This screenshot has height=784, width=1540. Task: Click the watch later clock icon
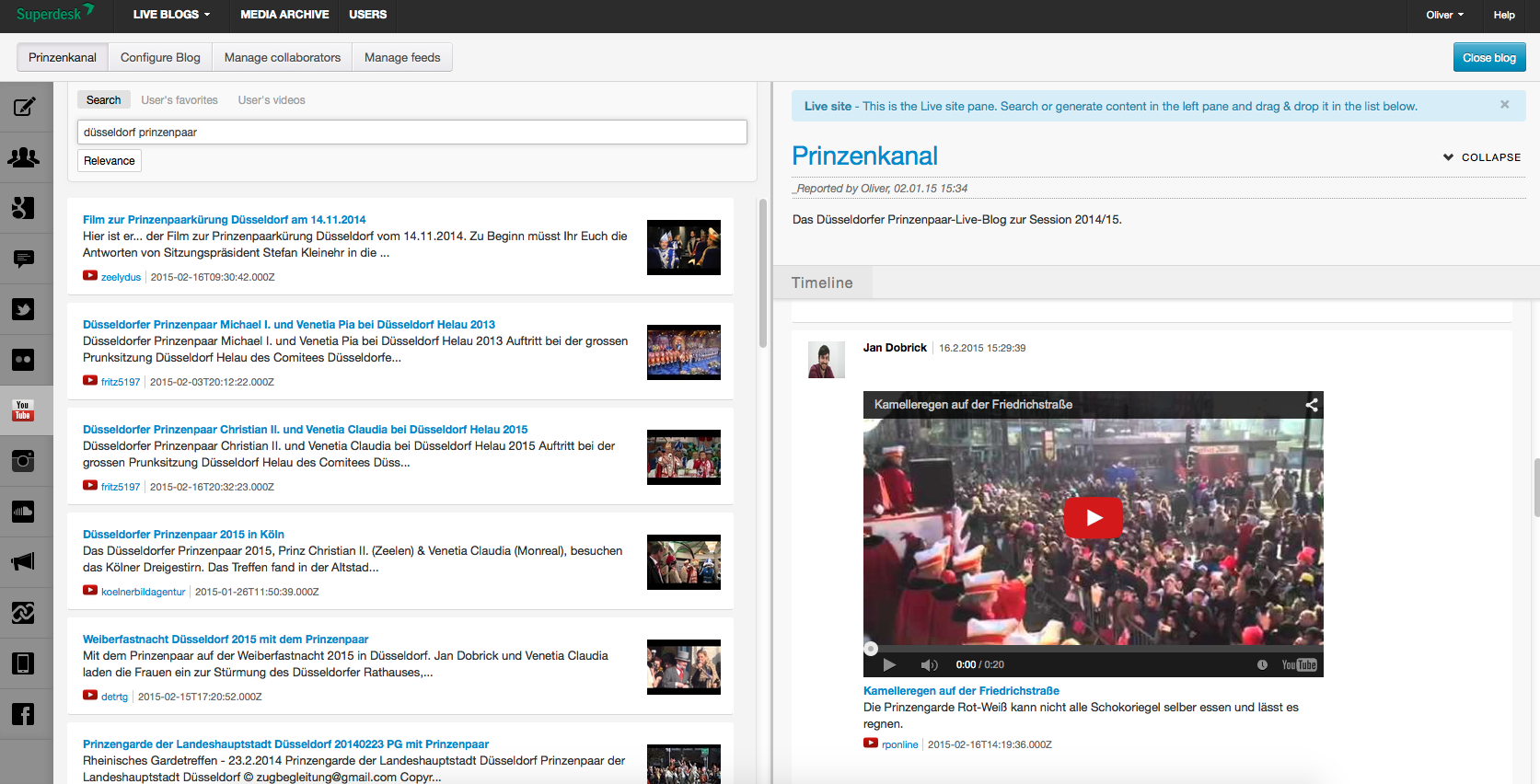1262,664
